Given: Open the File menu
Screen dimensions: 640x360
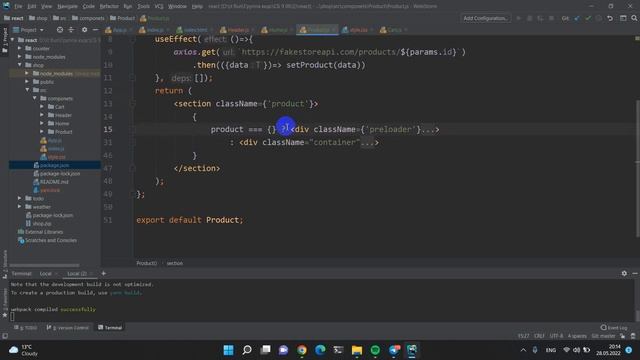Looking at the screenshot, I should (x=18, y=6).
